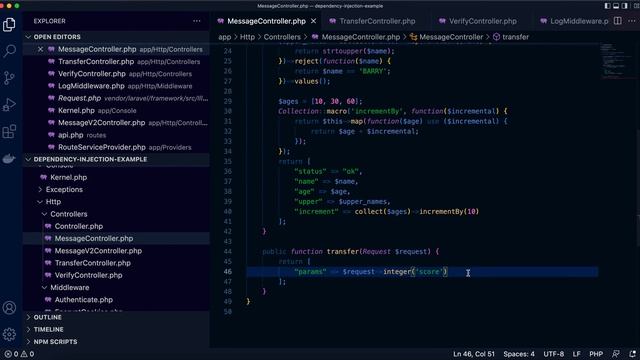This screenshot has height=360, width=640.
Task: Change indentation via Spaces: 4
Action: point(519,354)
